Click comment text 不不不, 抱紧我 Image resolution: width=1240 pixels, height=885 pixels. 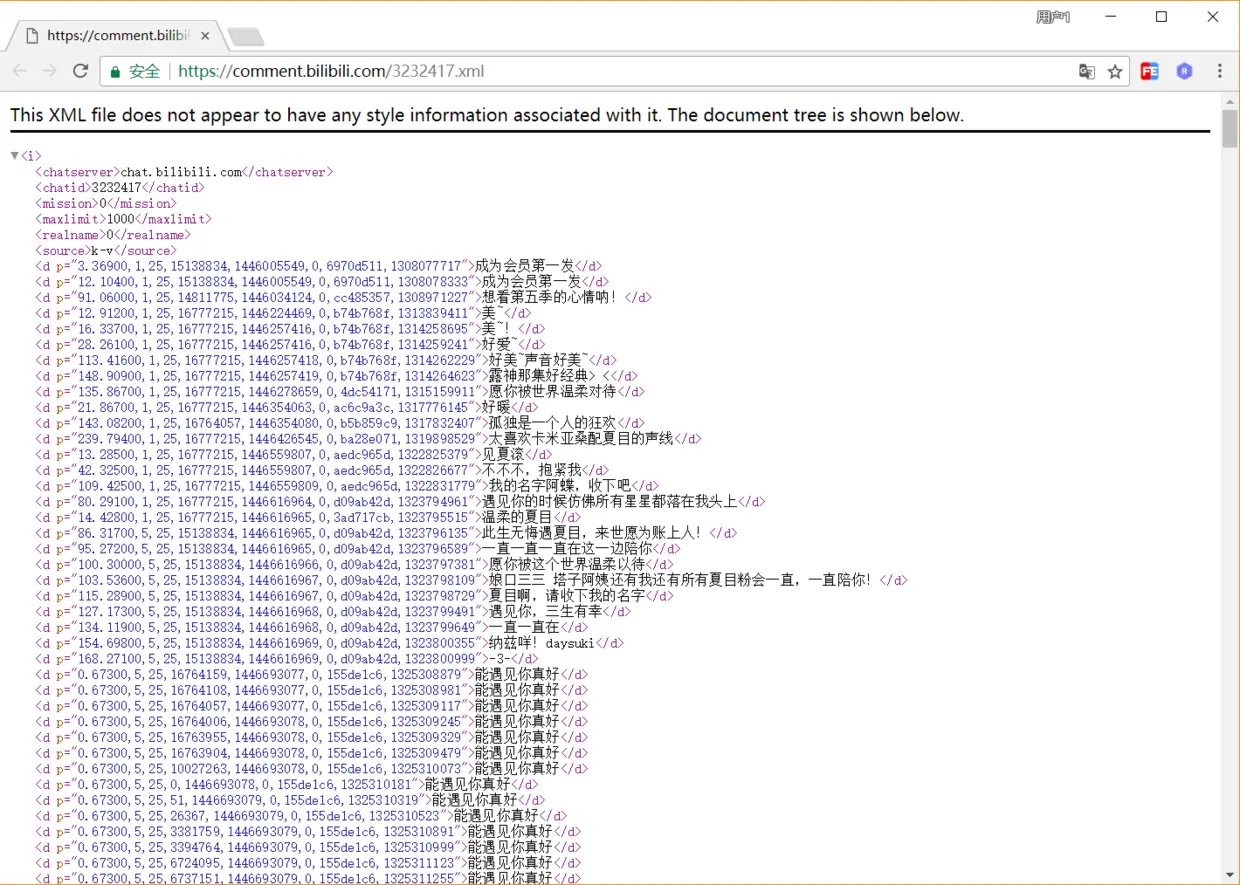[531, 470]
